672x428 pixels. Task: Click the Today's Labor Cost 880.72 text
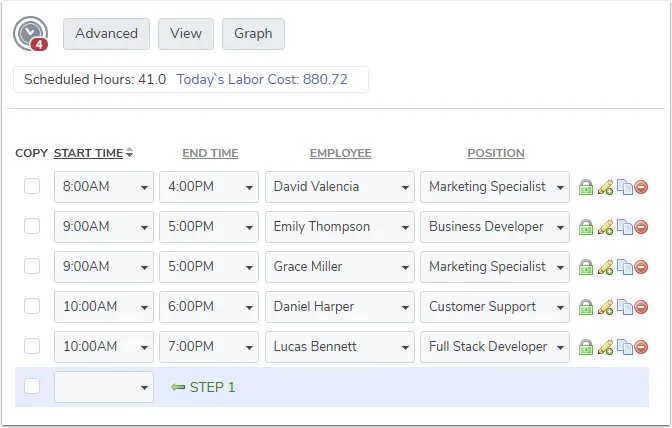262,79
